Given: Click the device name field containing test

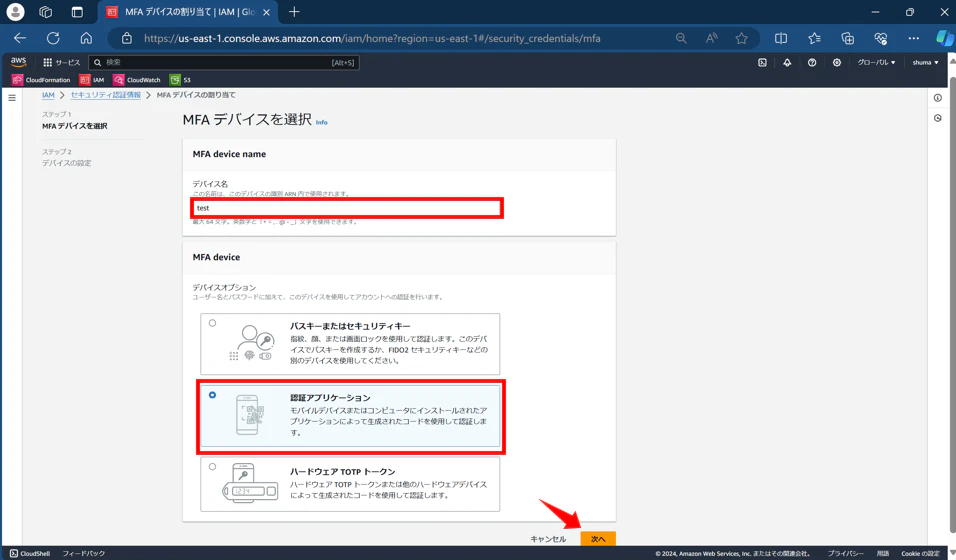Looking at the screenshot, I should 347,208.
